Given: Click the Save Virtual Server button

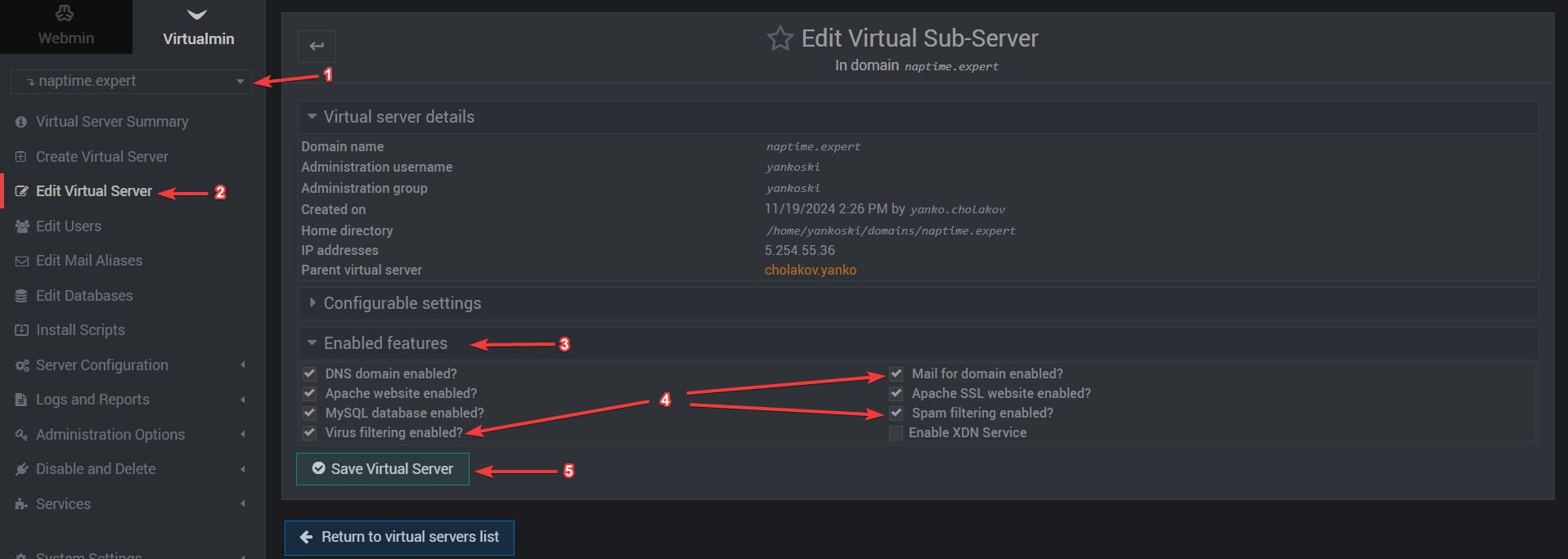Looking at the screenshot, I should (x=382, y=469).
